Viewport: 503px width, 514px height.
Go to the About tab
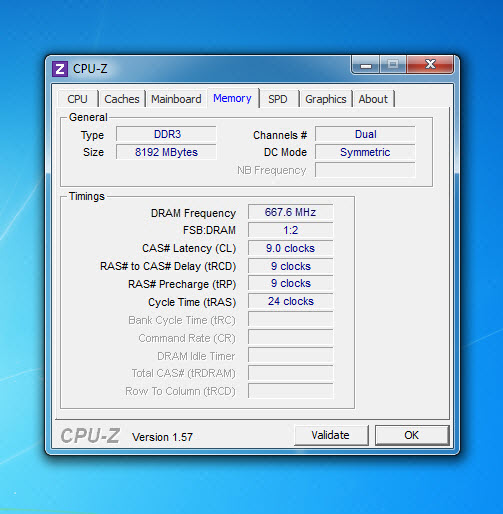373,99
